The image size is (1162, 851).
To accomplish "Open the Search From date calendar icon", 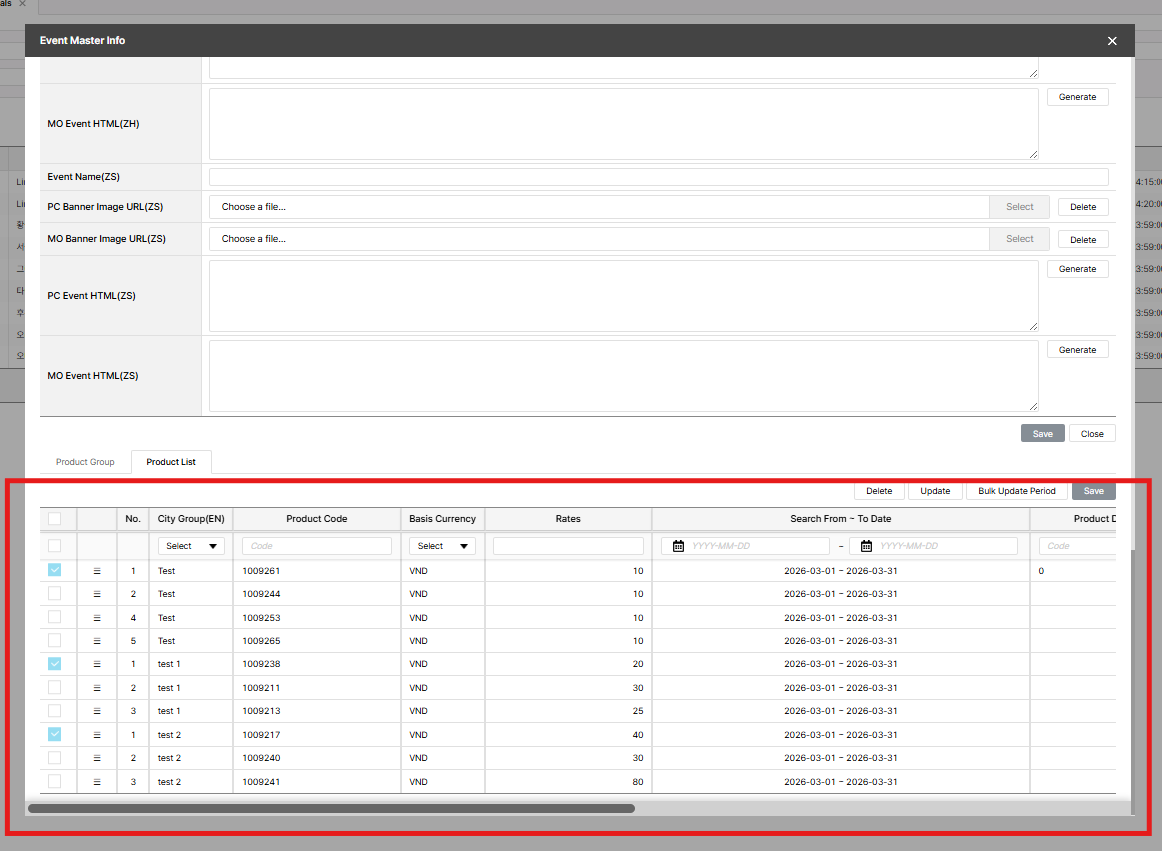I will [678, 546].
